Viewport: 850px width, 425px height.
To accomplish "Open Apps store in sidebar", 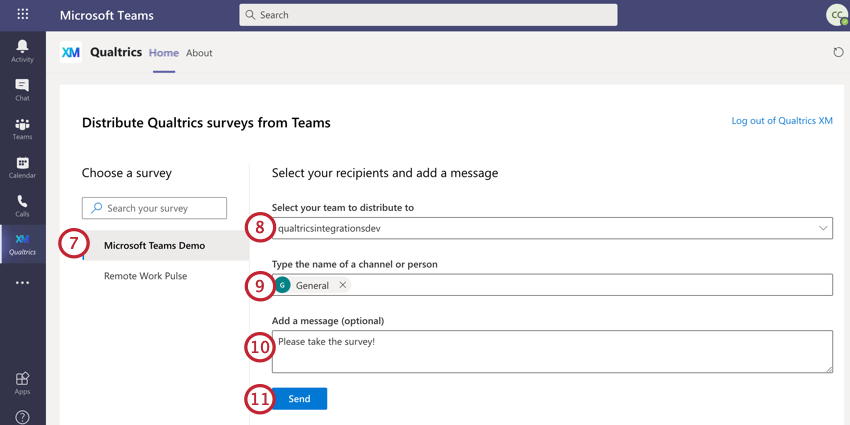I will pyautogui.click(x=22, y=383).
